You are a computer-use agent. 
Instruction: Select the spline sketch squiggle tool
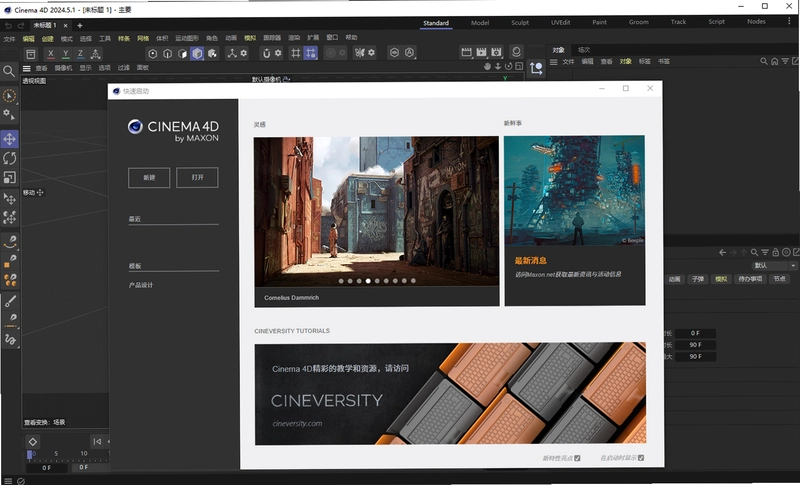click(10, 340)
